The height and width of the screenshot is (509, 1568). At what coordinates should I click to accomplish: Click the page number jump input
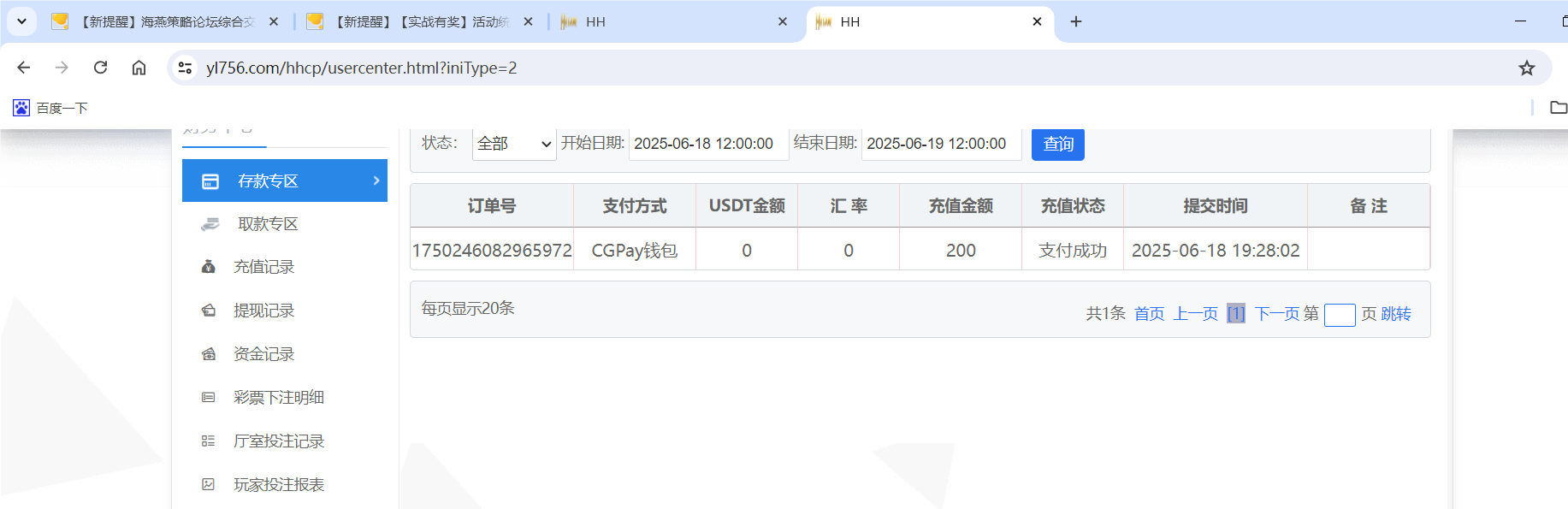tap(1340, 315)
